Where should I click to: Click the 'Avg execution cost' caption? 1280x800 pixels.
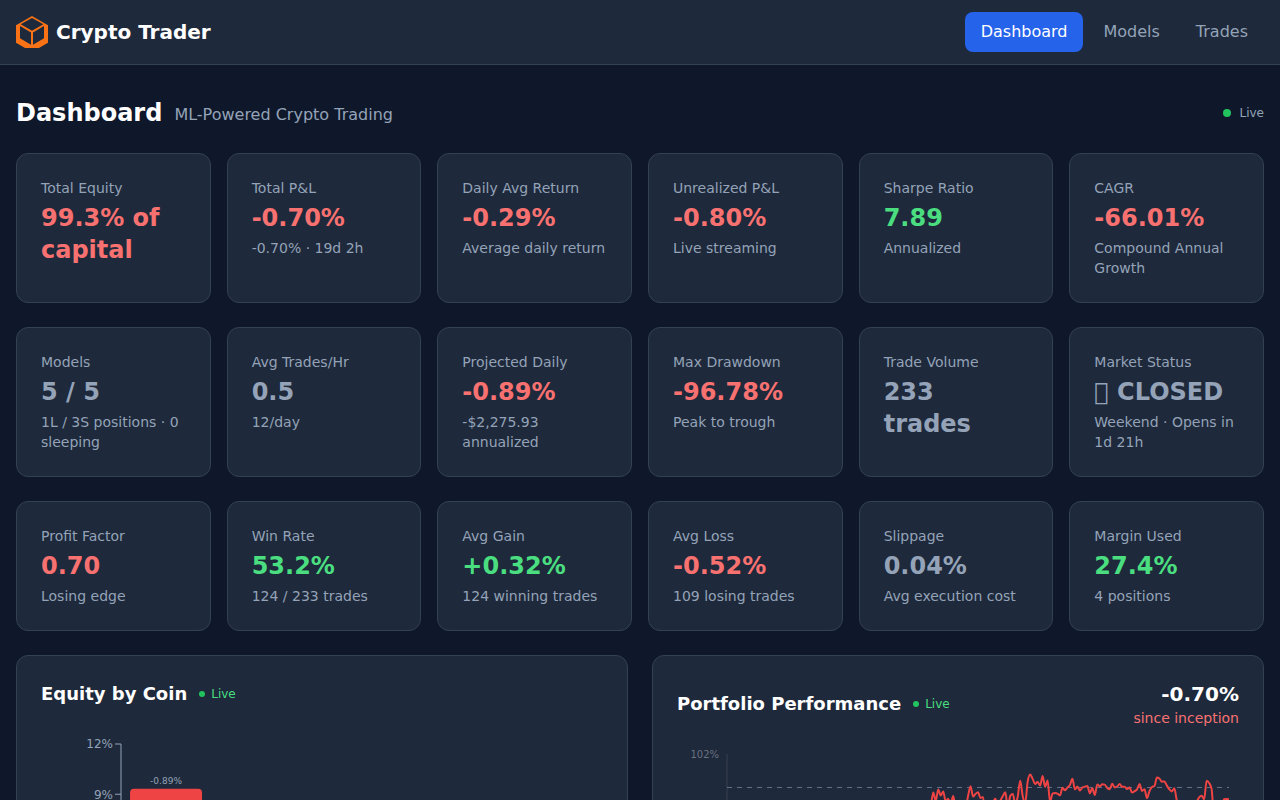click(x=949, y=596)
